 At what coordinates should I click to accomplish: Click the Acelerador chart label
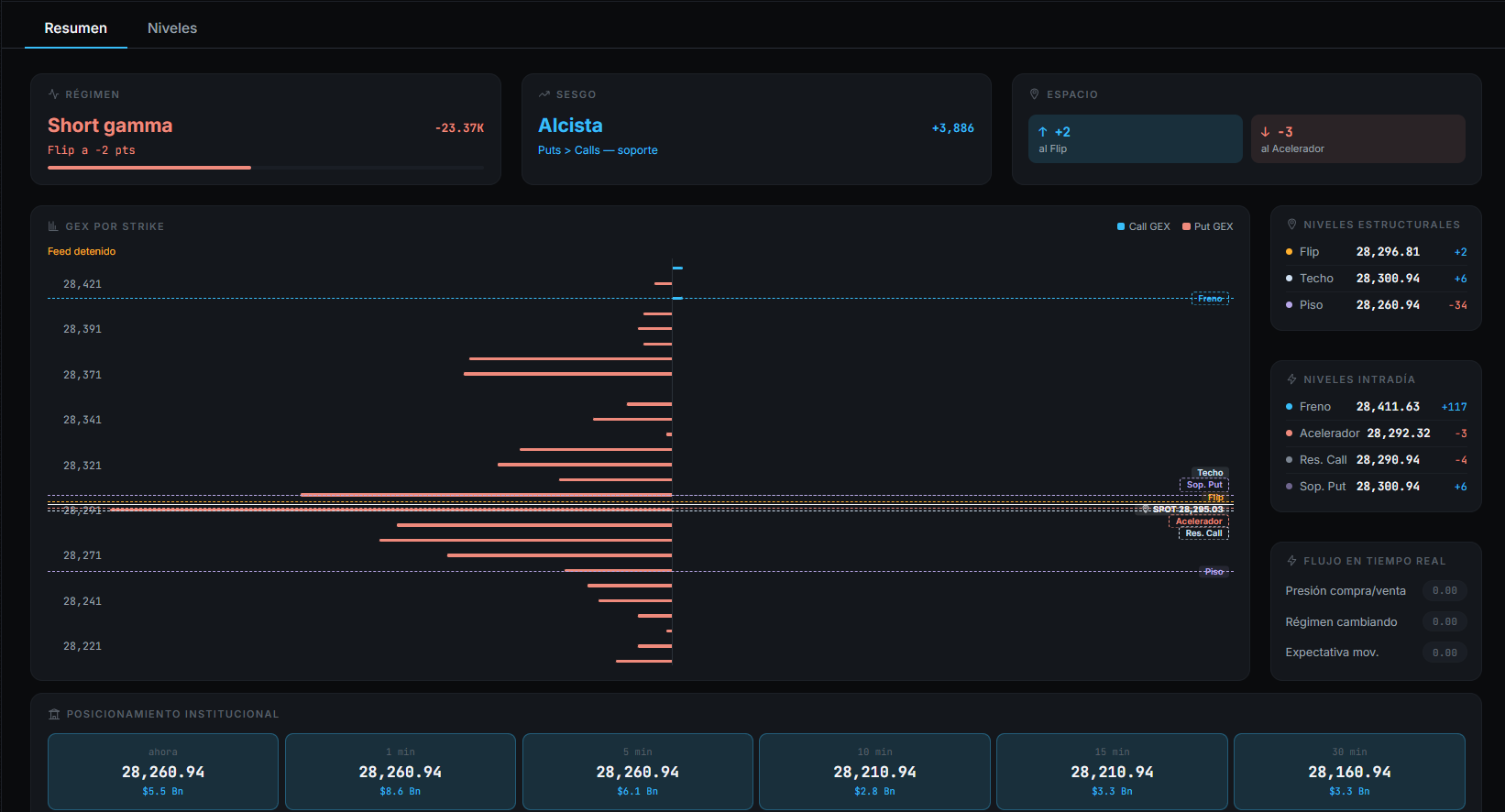pyautogui.click(x=1199, y=521)
